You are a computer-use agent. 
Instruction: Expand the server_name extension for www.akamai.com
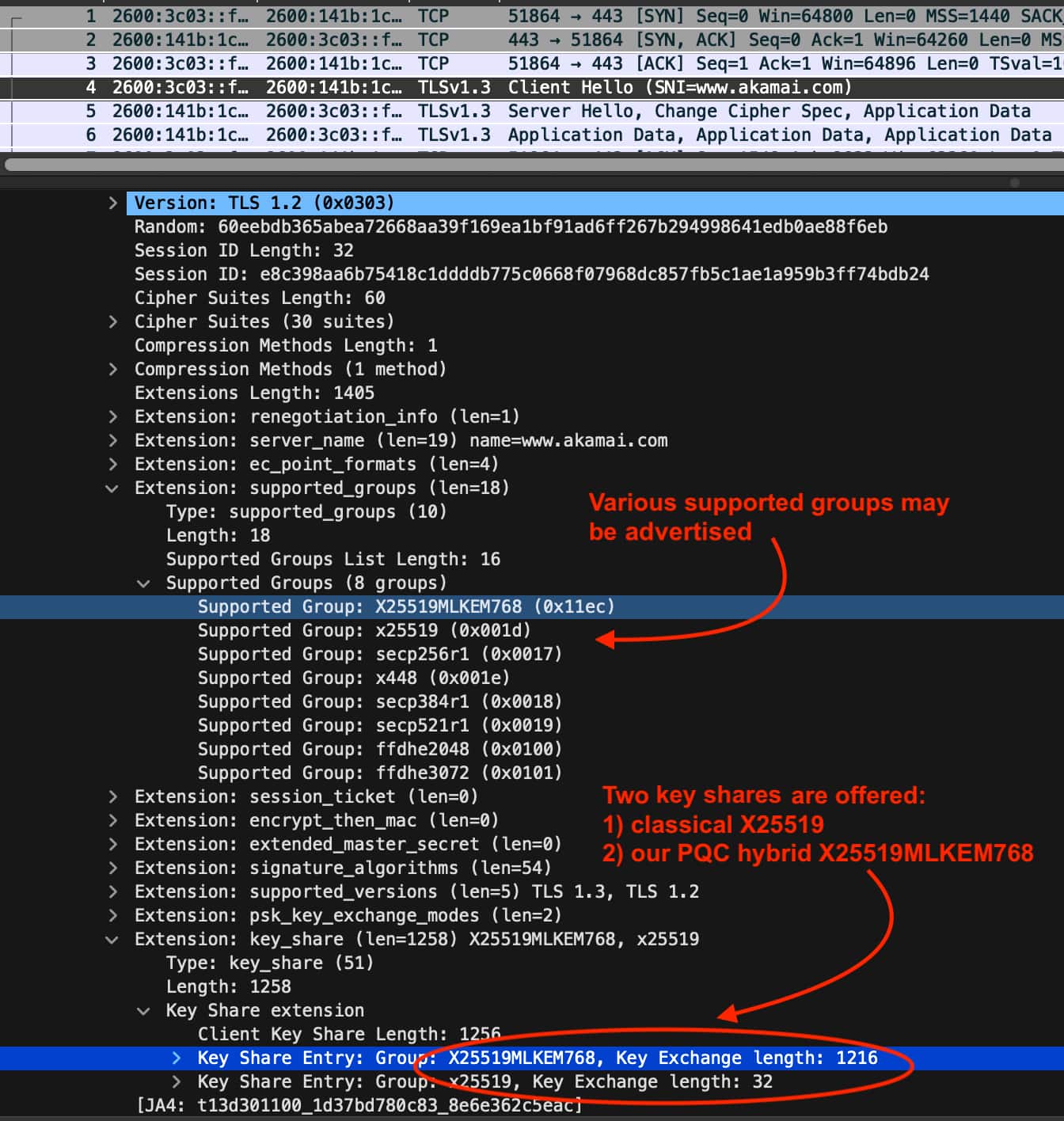113,440
